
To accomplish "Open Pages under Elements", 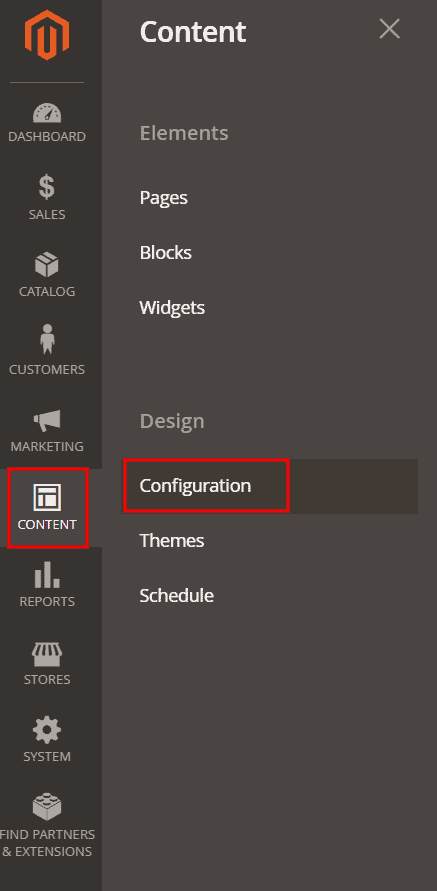I will pyautogui.click(x=164, y=198).
